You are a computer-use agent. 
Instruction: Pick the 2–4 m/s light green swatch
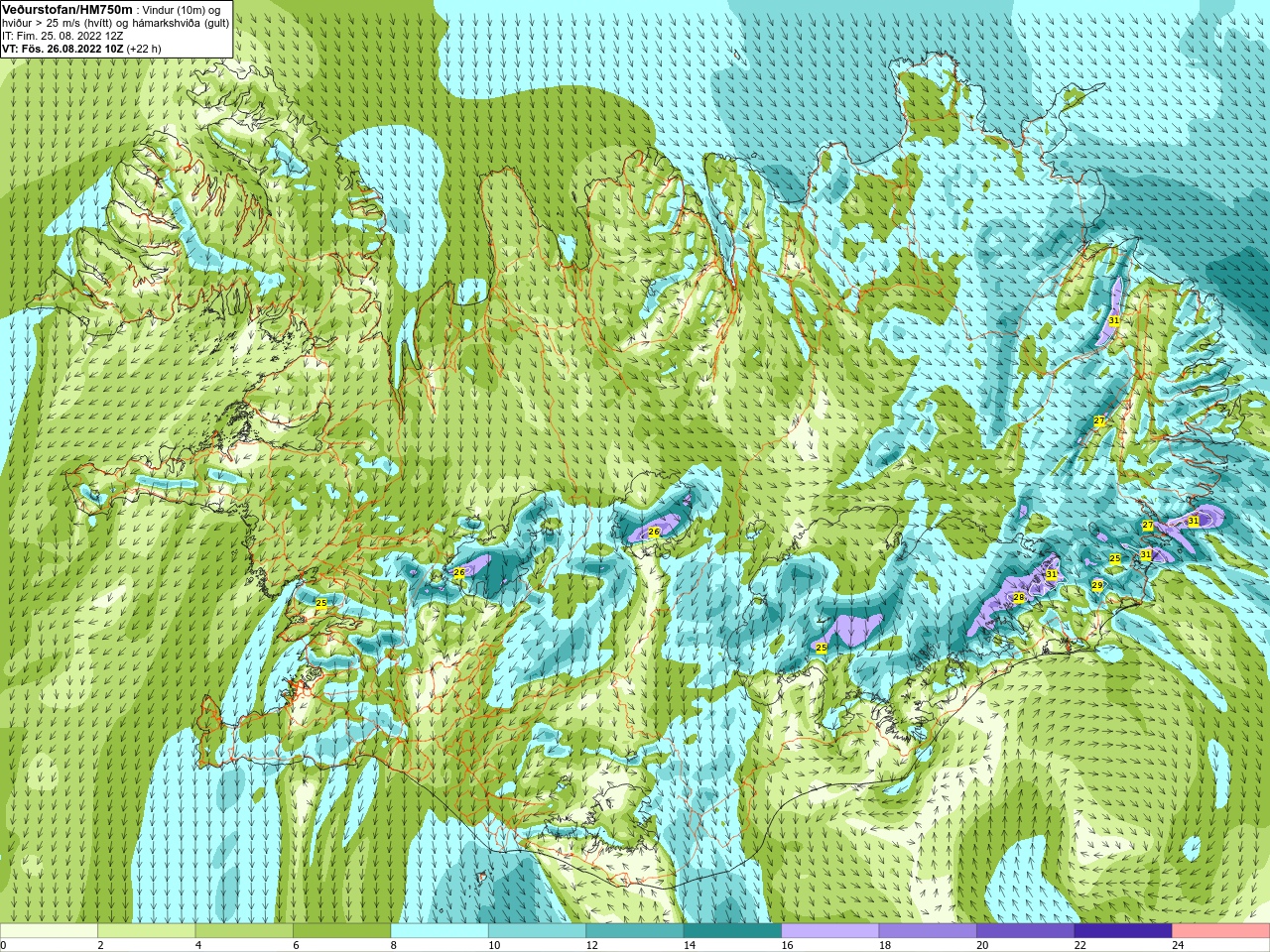tap(147, 931)
